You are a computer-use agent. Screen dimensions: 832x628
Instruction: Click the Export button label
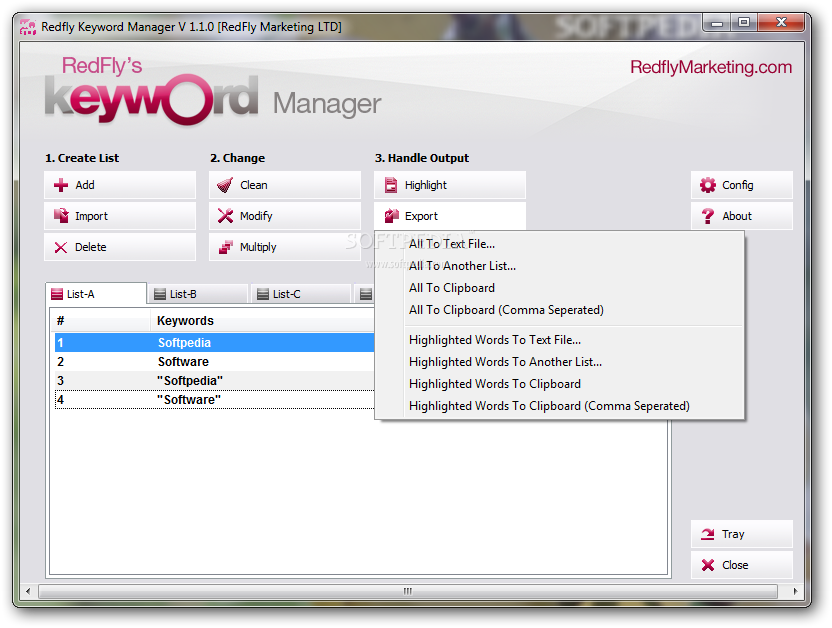[x=421, y=216]
